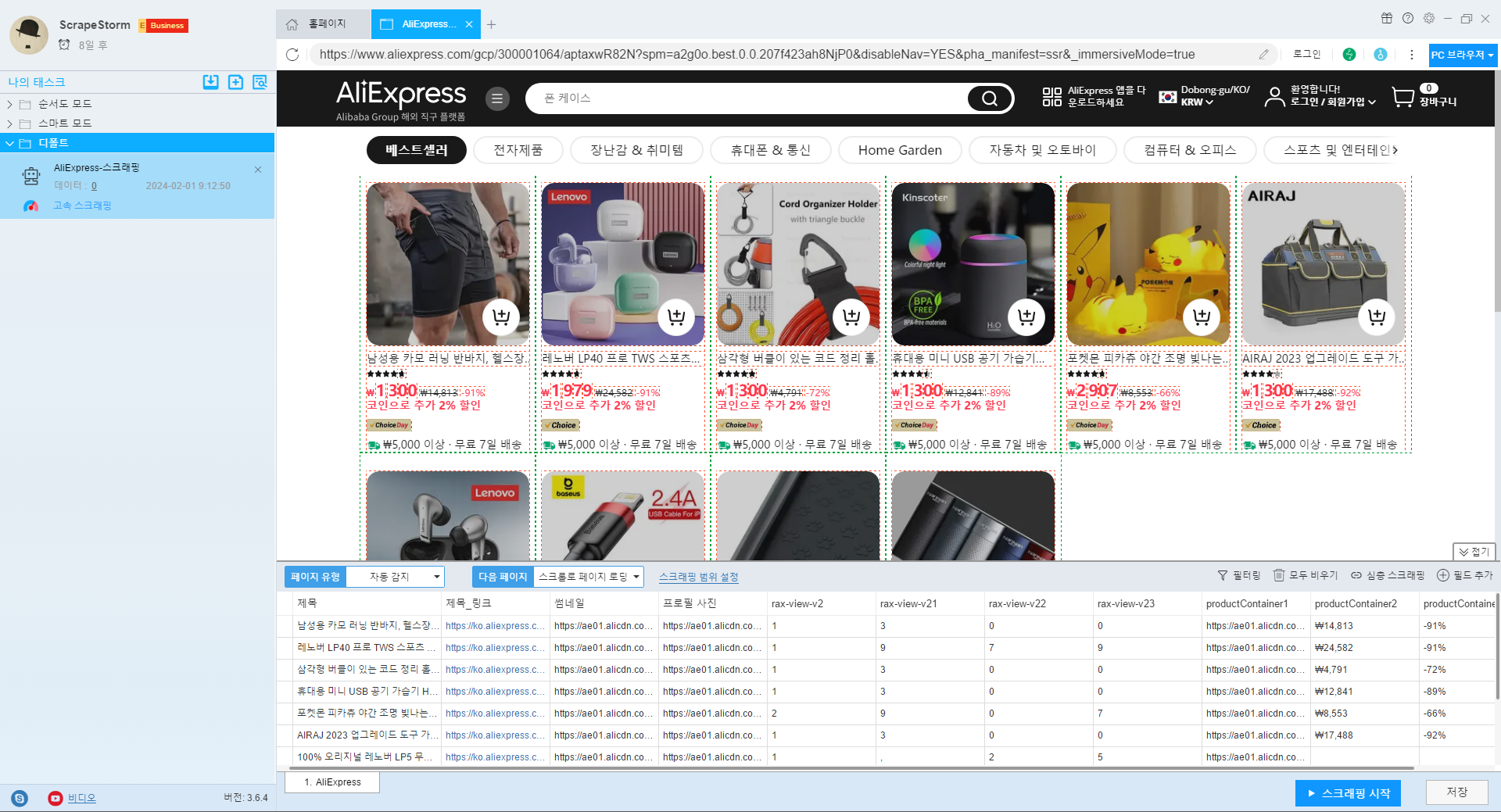Image resolution: width=1501 pixels, height=812 pixels.
Task: Click the QR code app download icon
Action: pyautogui.click(x=1052, y=97)
